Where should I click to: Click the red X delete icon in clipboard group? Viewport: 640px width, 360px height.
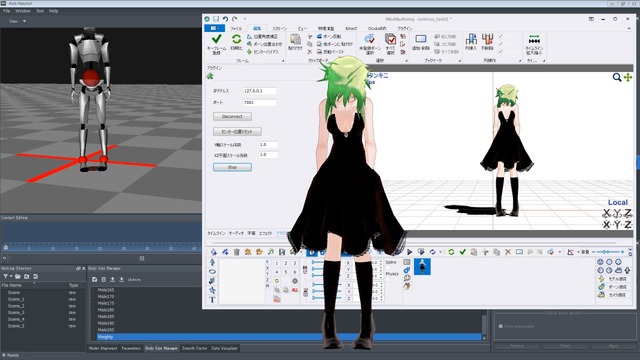pos(309,52)
